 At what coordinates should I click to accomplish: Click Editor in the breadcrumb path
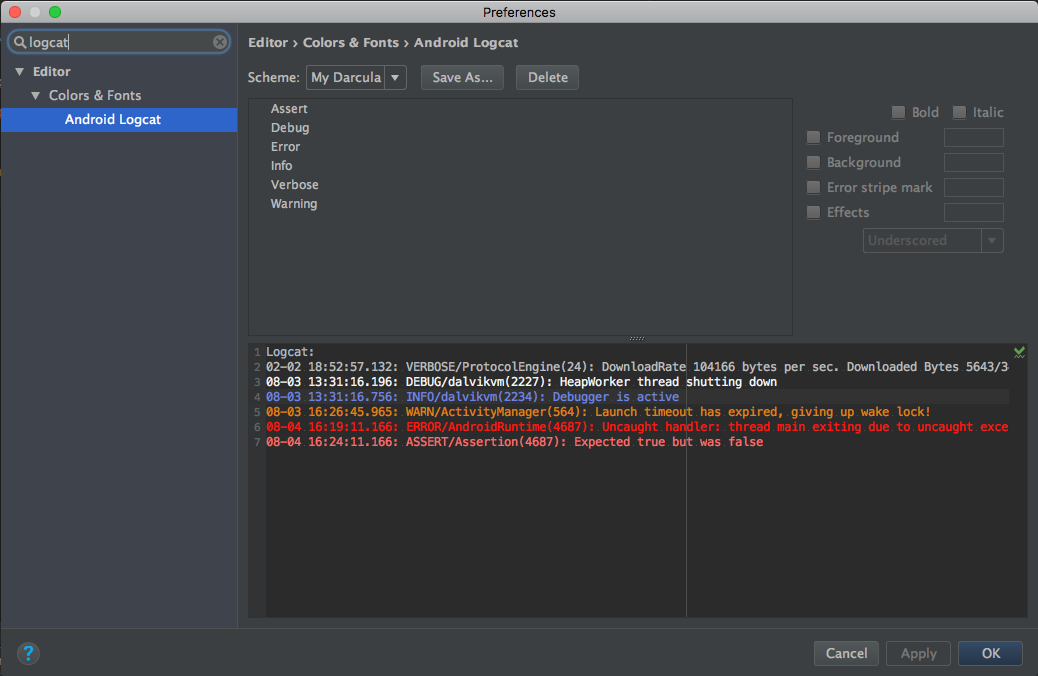[x=268, y=43]
